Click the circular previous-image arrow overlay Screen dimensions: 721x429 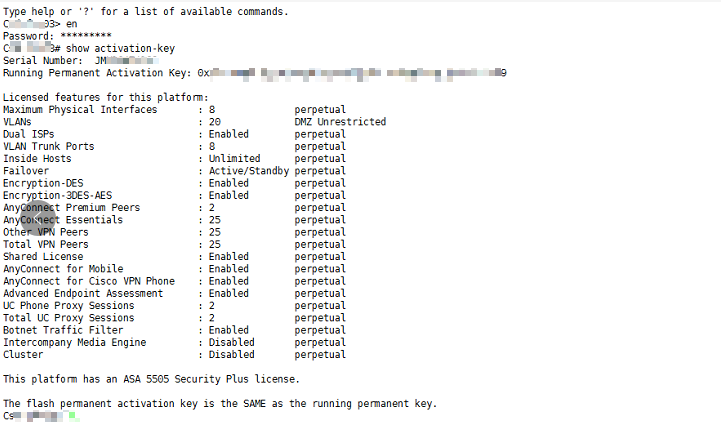click(x=39, y=218)
